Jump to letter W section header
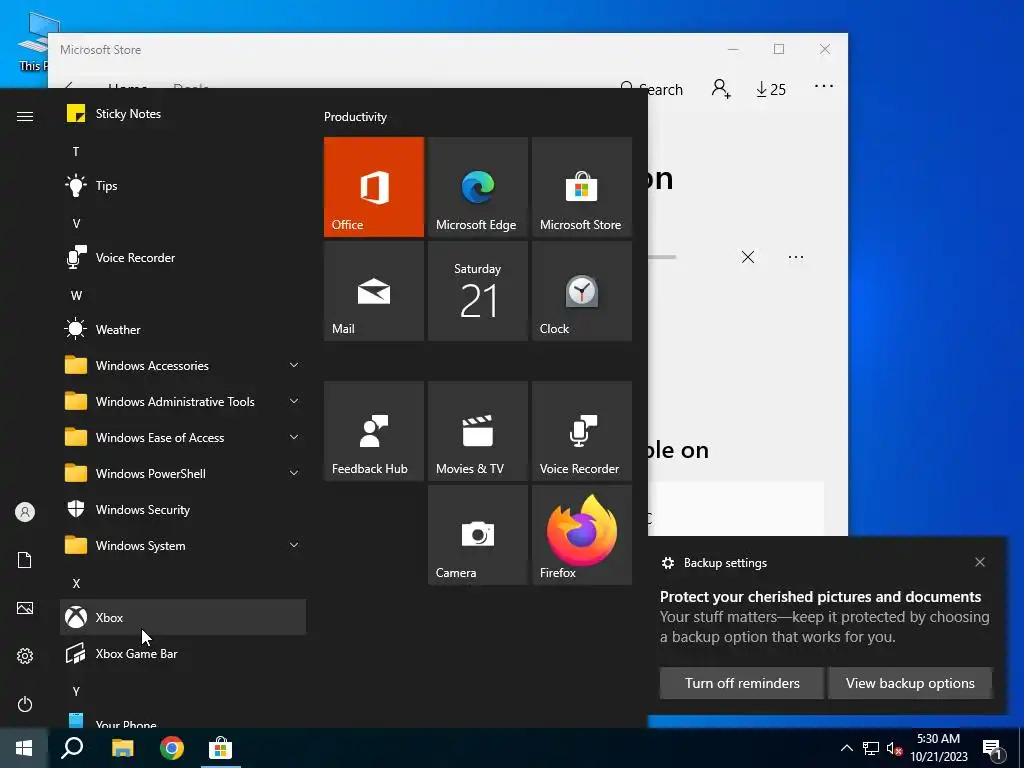Viewport: 1024px width, 768px height. (76, 295)
